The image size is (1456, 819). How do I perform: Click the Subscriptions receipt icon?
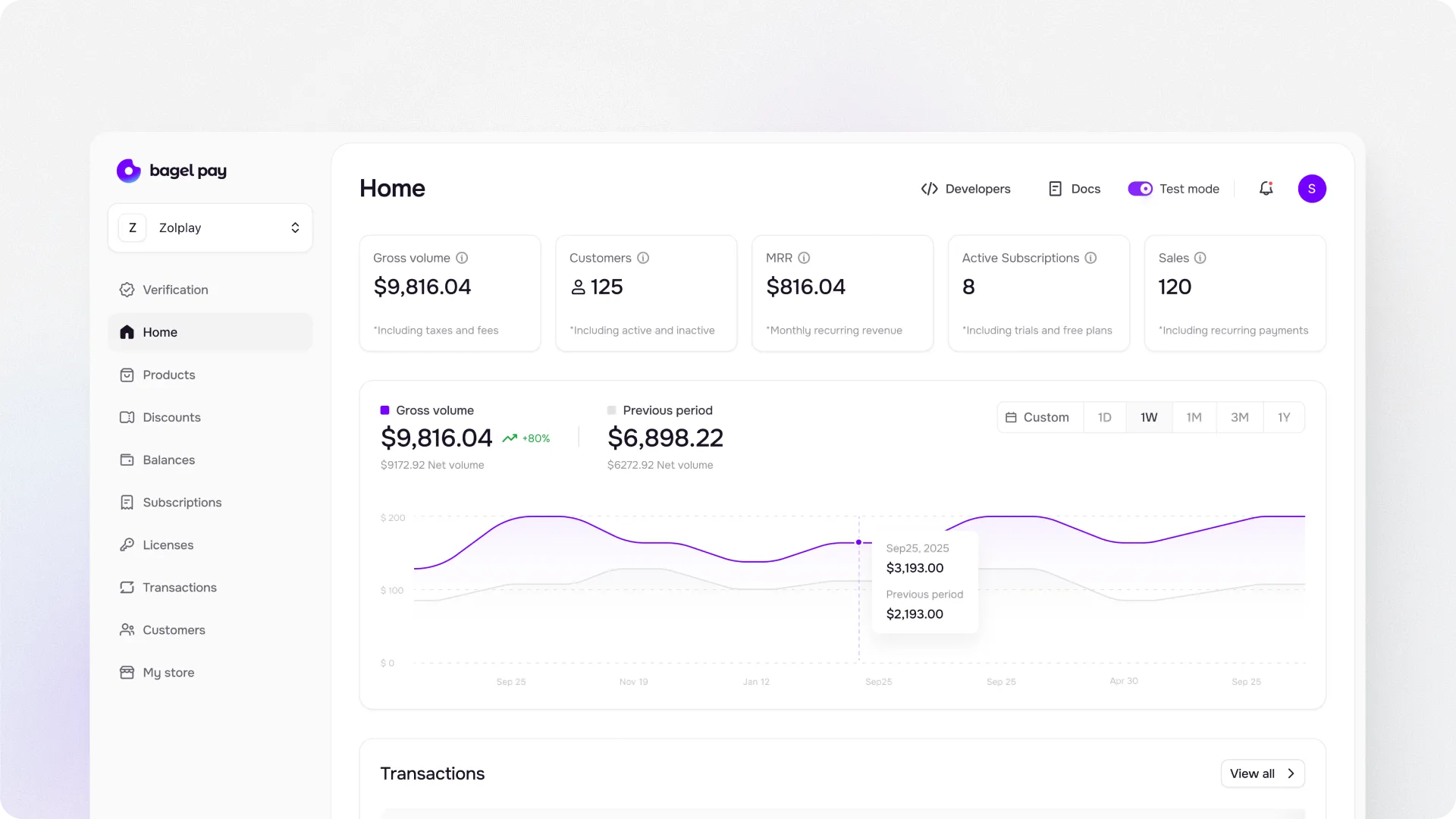click(x=127, y=502)
